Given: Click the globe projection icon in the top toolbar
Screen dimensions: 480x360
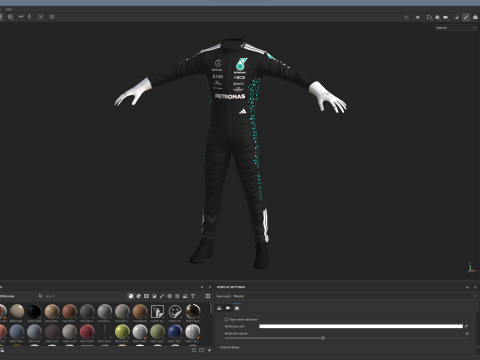Looking at the screenshot, I should tap(437, 17).
